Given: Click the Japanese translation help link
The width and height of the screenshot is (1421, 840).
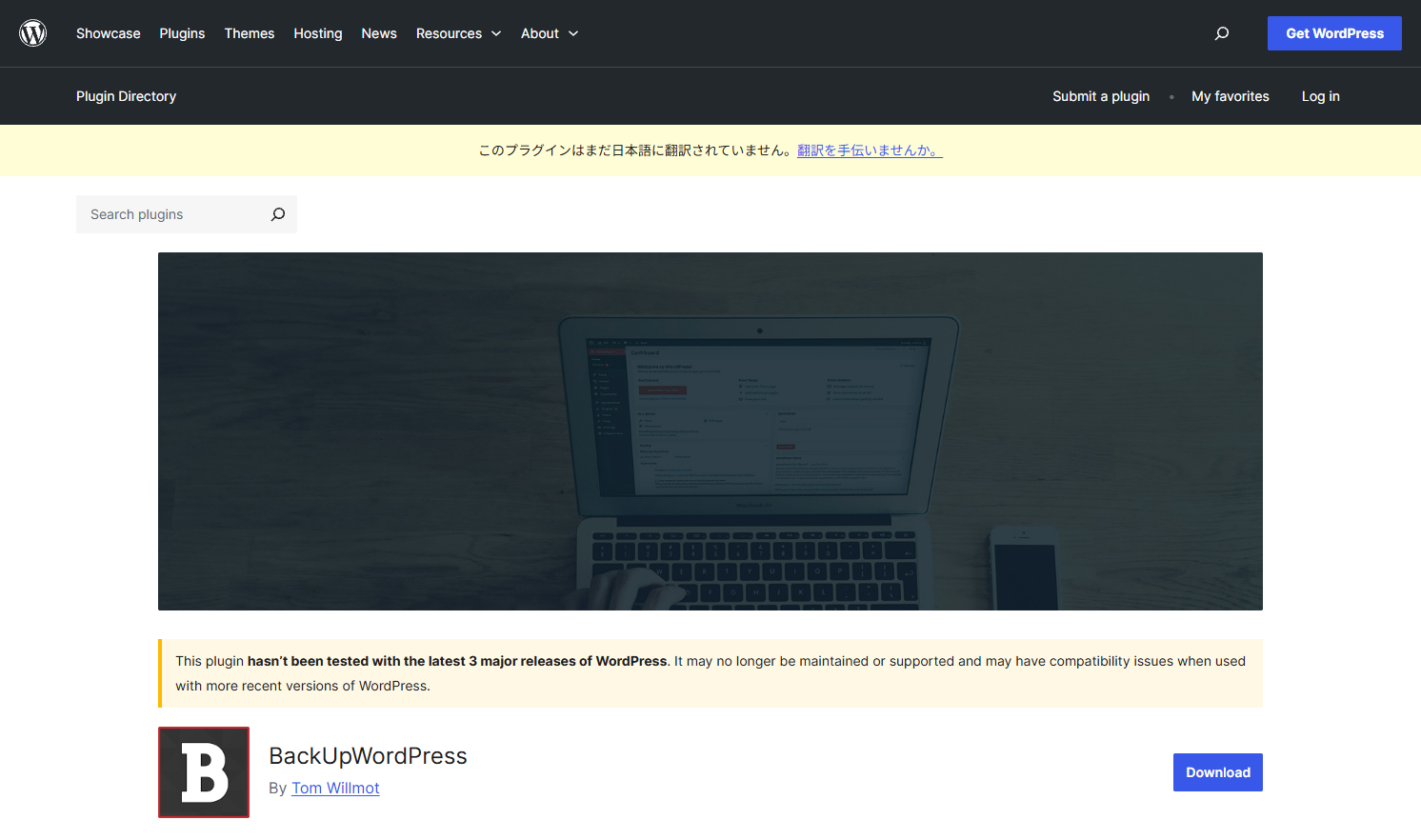Looking at the screenshot, I should pos(870,150).
